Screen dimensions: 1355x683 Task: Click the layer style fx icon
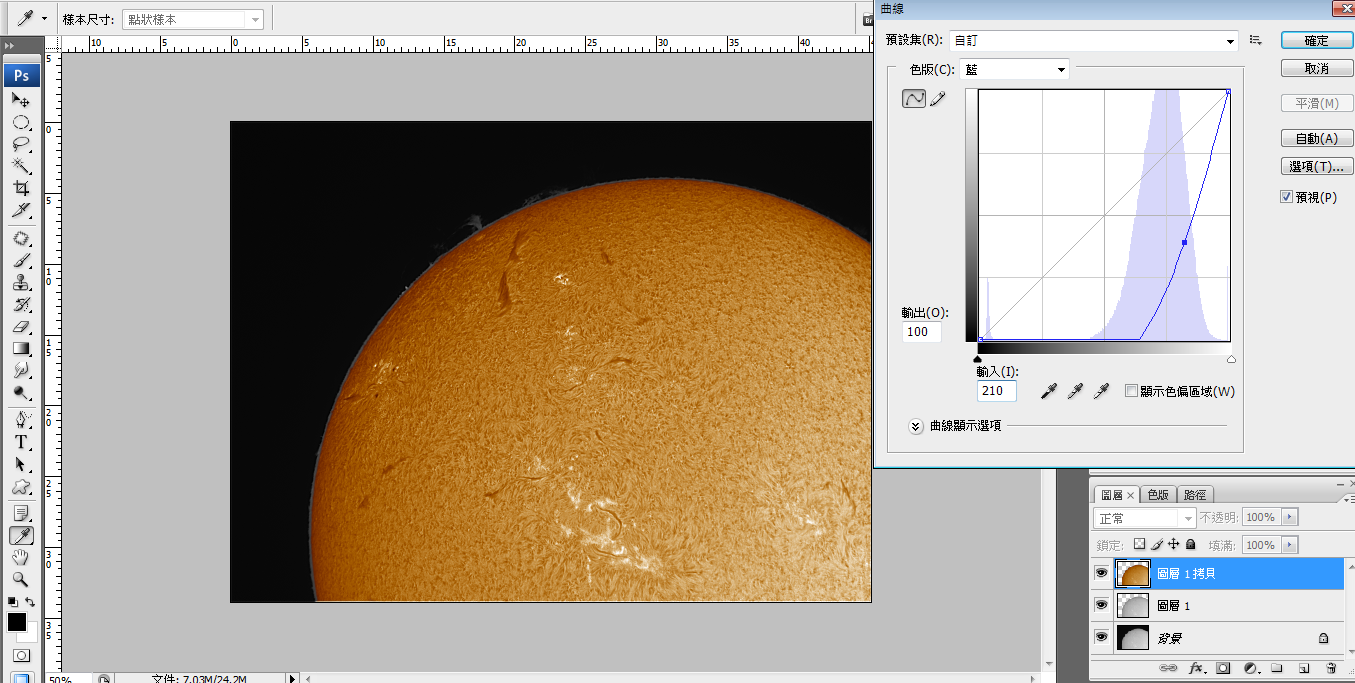(1195, 668)
